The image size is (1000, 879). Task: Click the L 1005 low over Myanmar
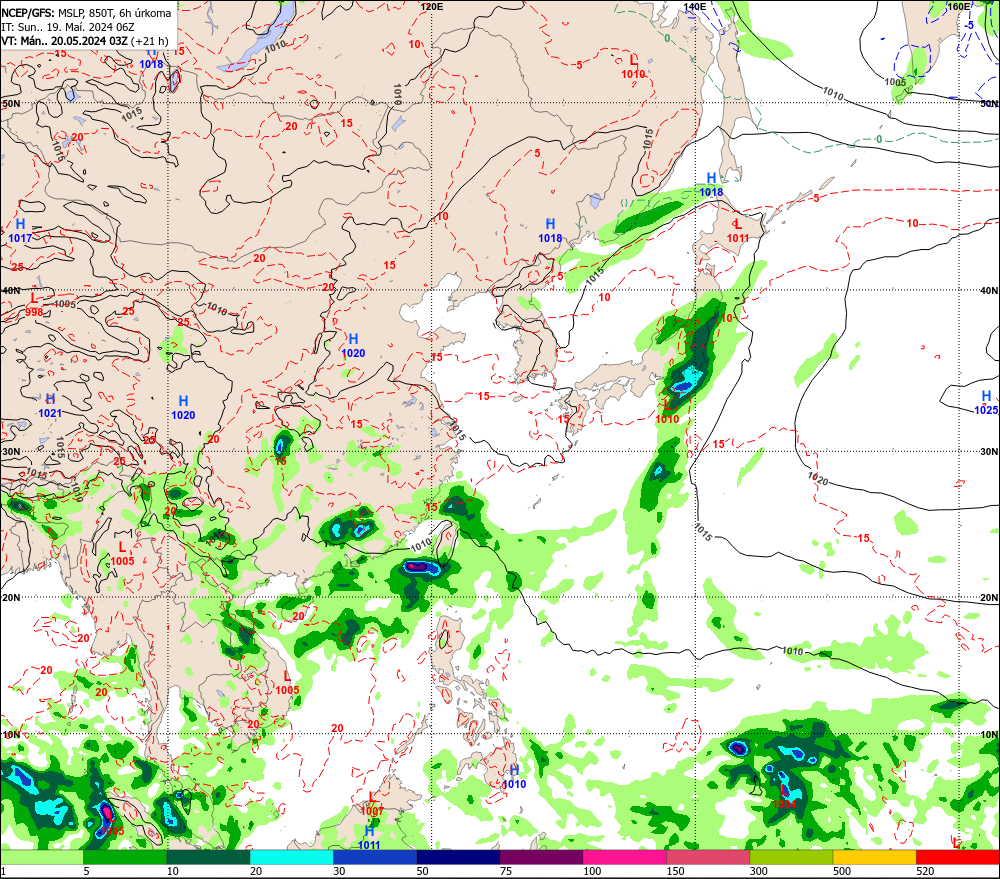pos(122,554)
